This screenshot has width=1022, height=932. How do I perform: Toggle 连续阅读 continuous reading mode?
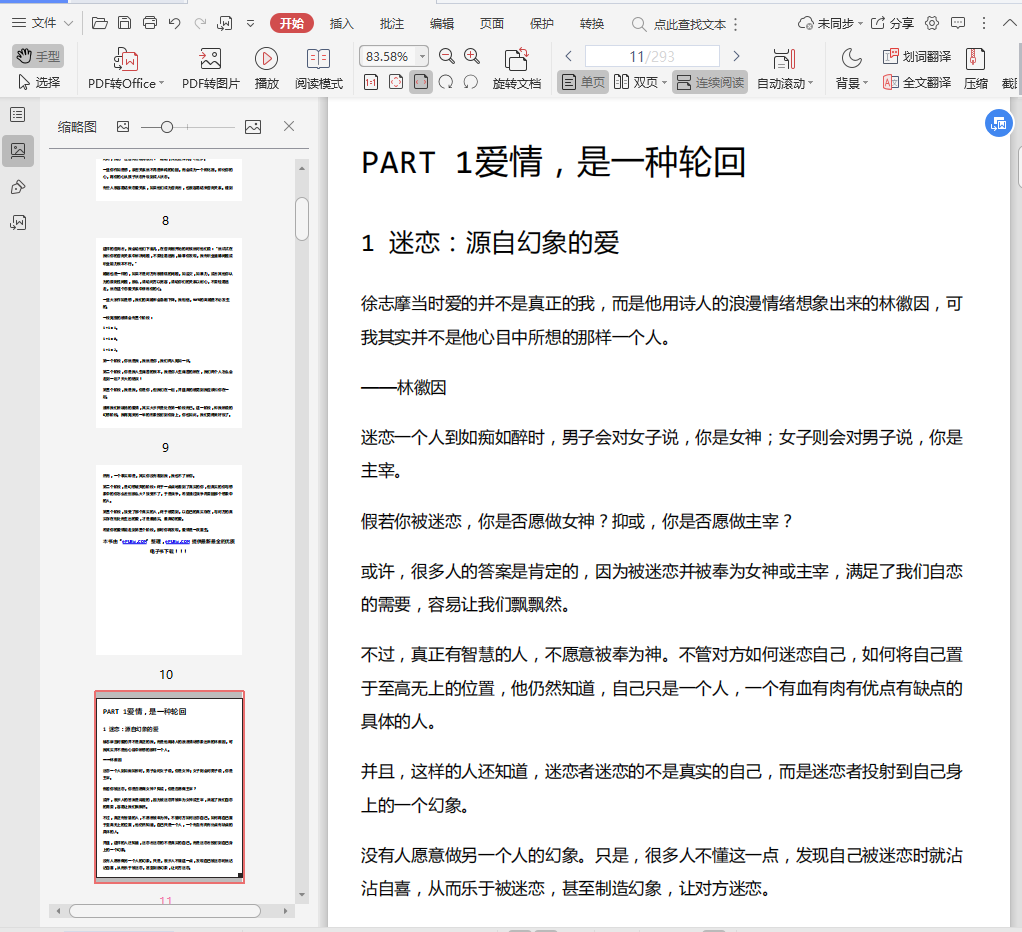[x=710, y=82]
